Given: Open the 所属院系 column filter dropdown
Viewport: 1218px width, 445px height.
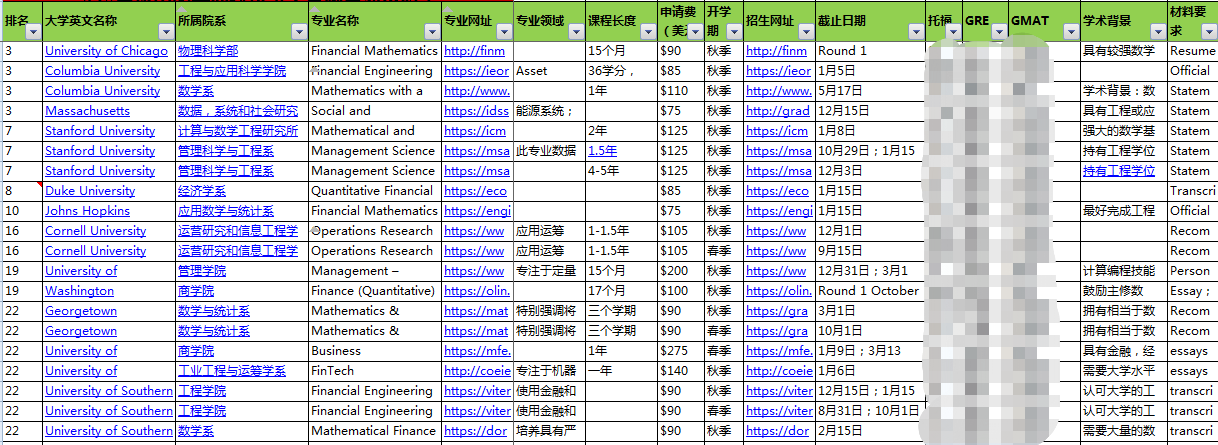Looking at the screenshot, I should tap(298, 33).
